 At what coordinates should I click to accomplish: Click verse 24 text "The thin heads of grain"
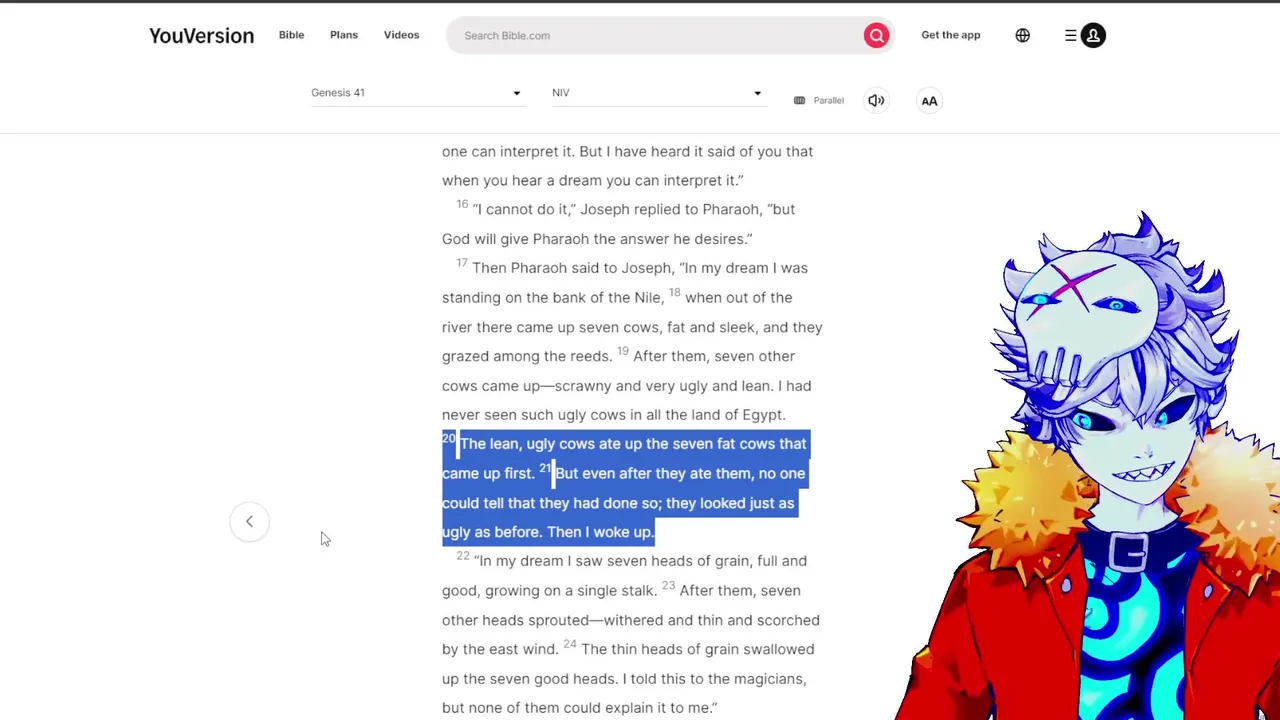coord(659,650)
